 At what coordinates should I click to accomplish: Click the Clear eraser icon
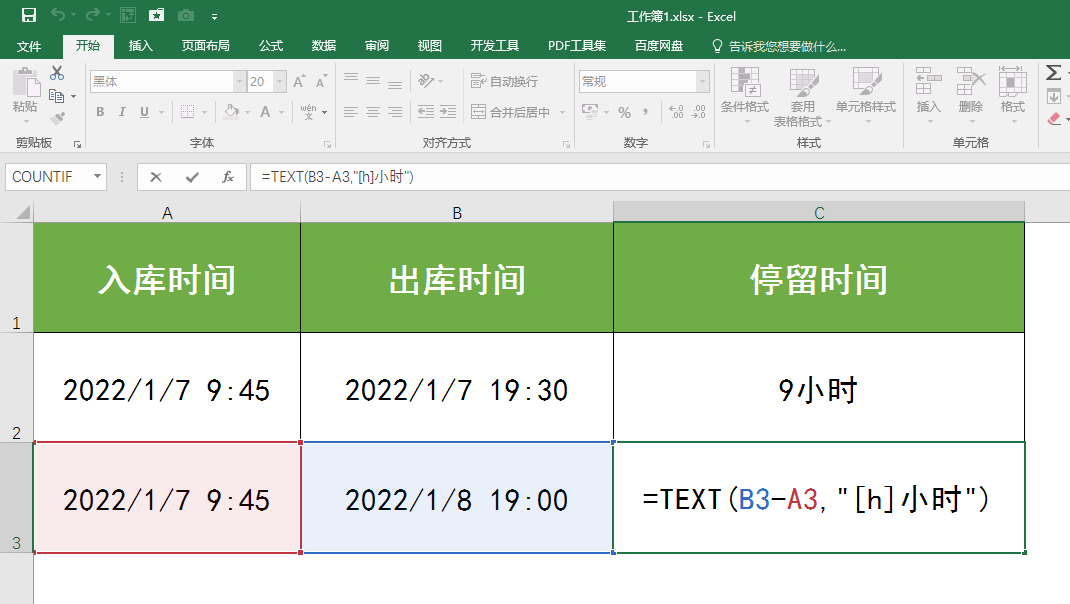tap(1054, 119)
